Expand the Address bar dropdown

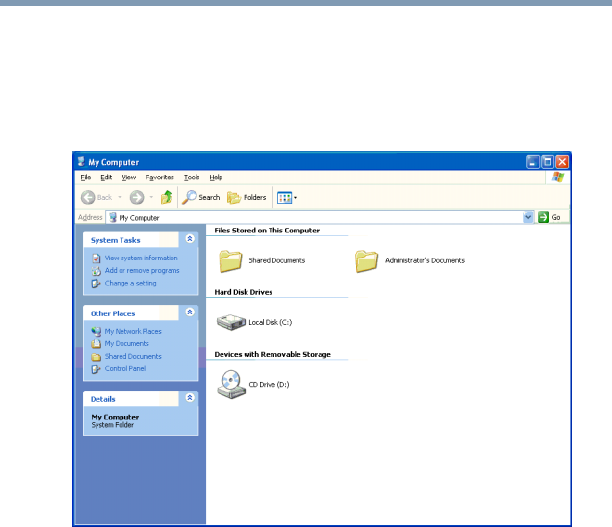[528, 217]
